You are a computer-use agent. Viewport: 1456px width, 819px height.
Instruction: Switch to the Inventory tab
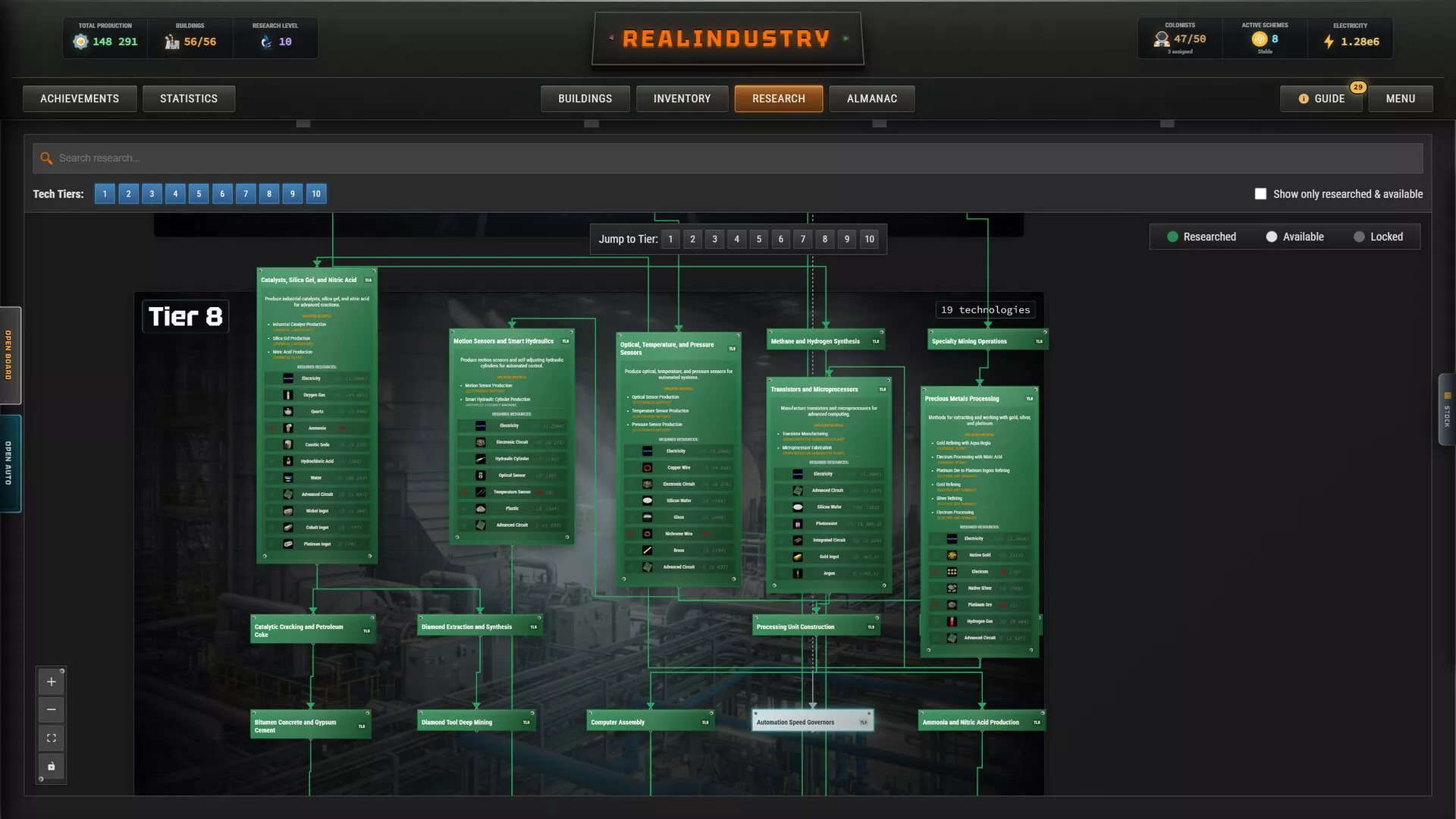682,99
